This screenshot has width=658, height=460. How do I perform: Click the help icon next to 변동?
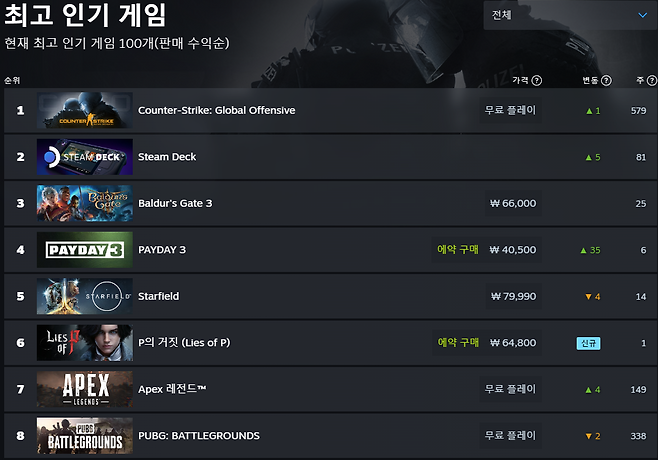click(606, 80)
